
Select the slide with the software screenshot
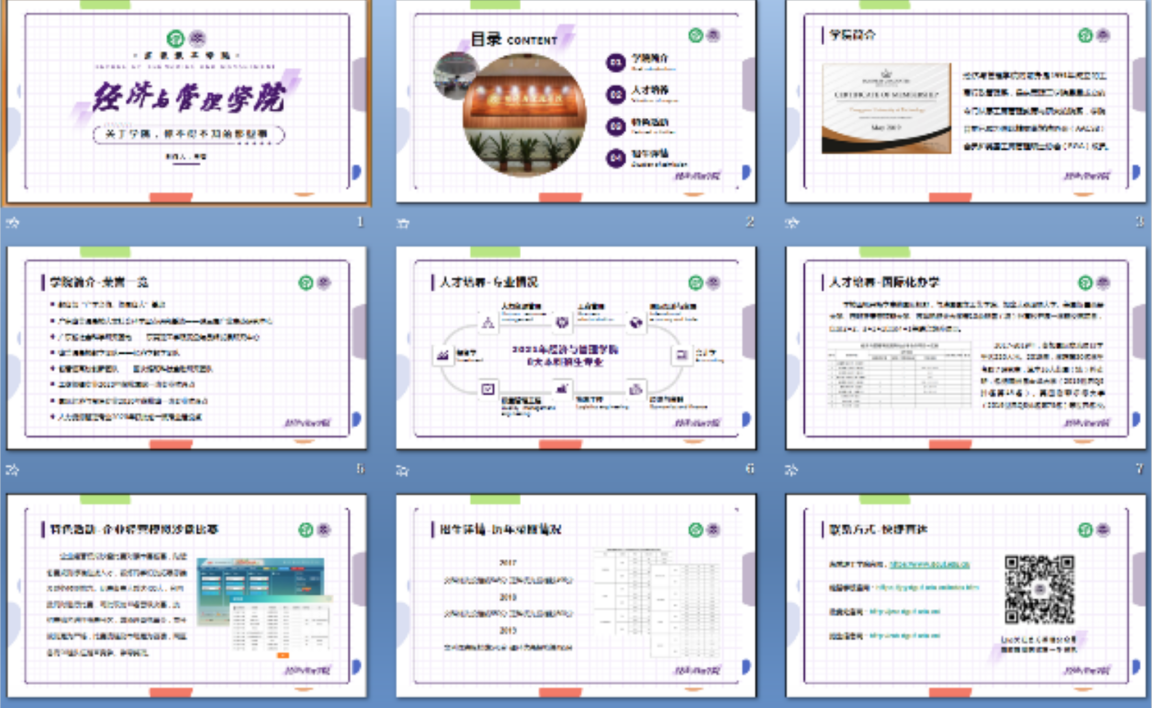click(186, 596)
